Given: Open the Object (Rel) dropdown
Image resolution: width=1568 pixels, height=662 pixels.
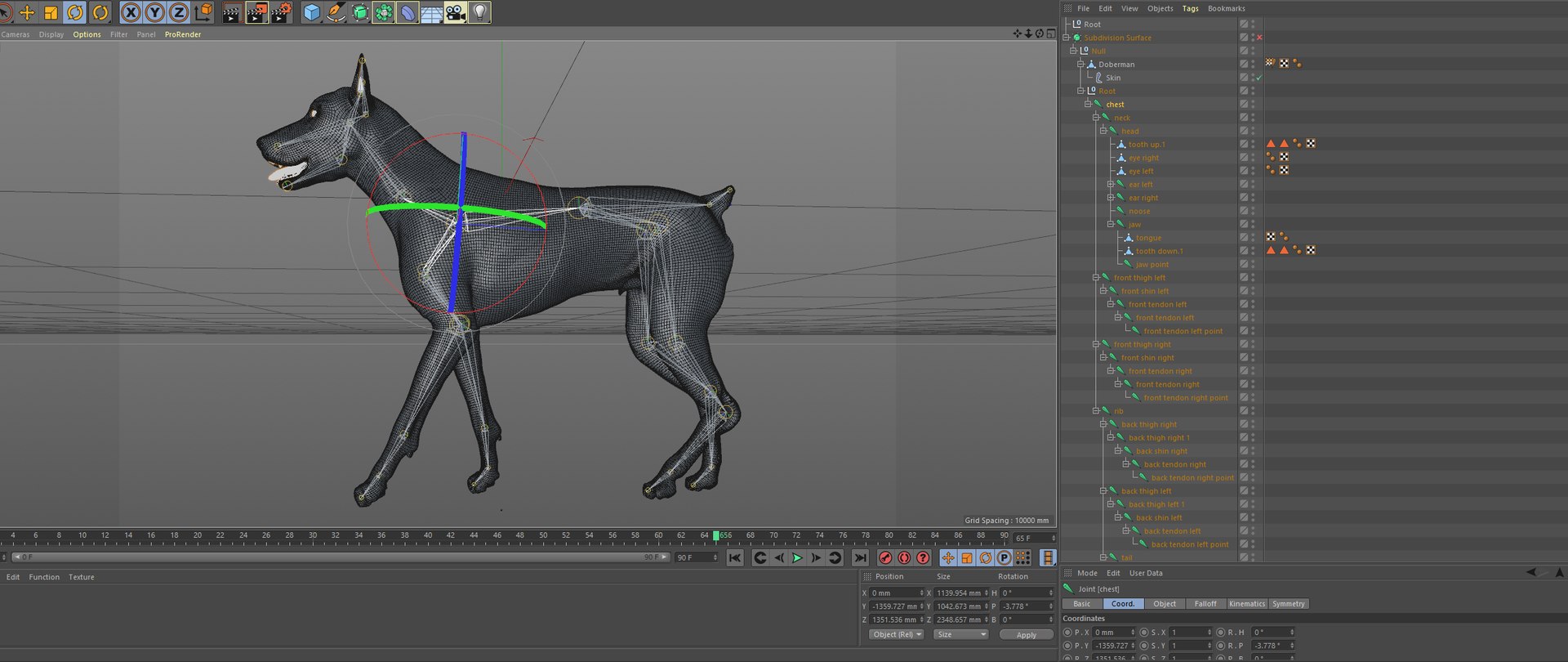Looking at the screenshot, I should click(897, 634).
